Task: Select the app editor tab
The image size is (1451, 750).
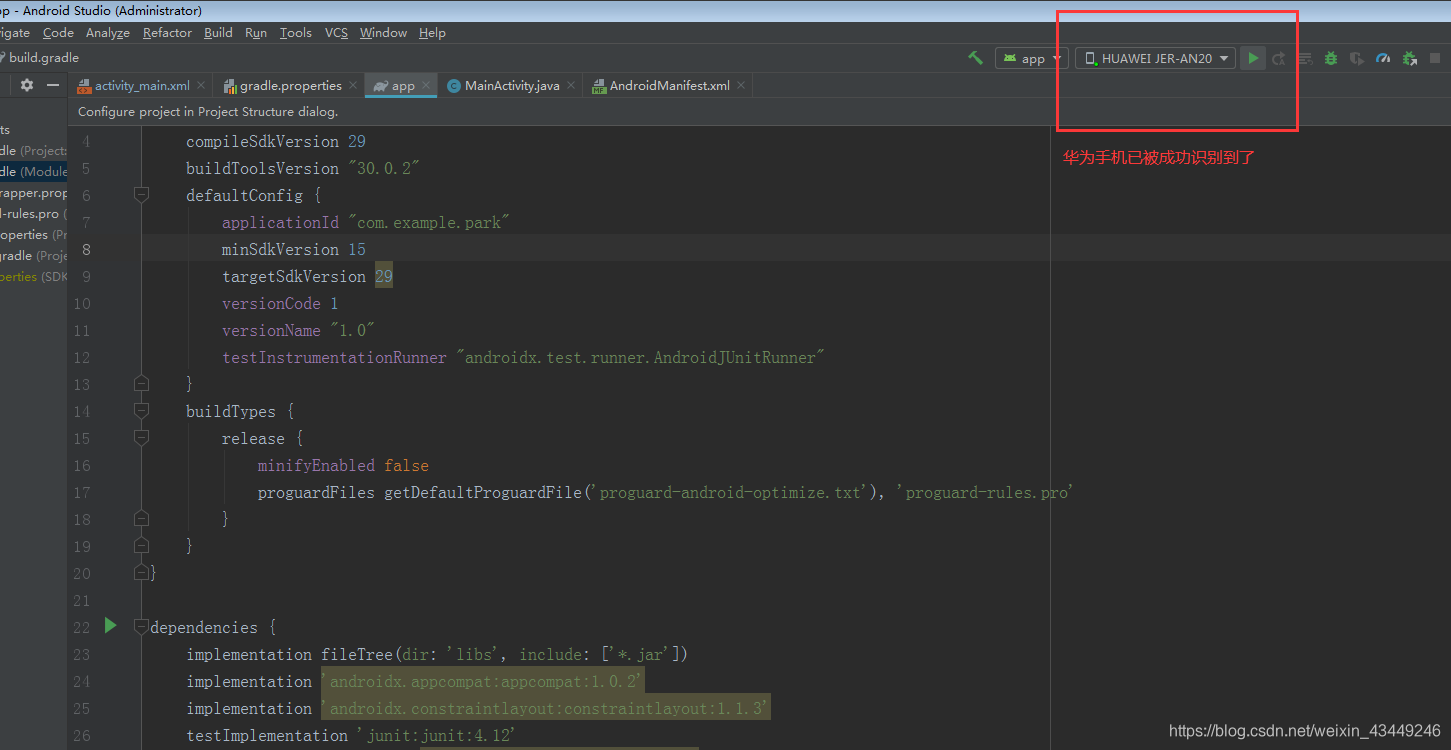Action: point(402,86)
